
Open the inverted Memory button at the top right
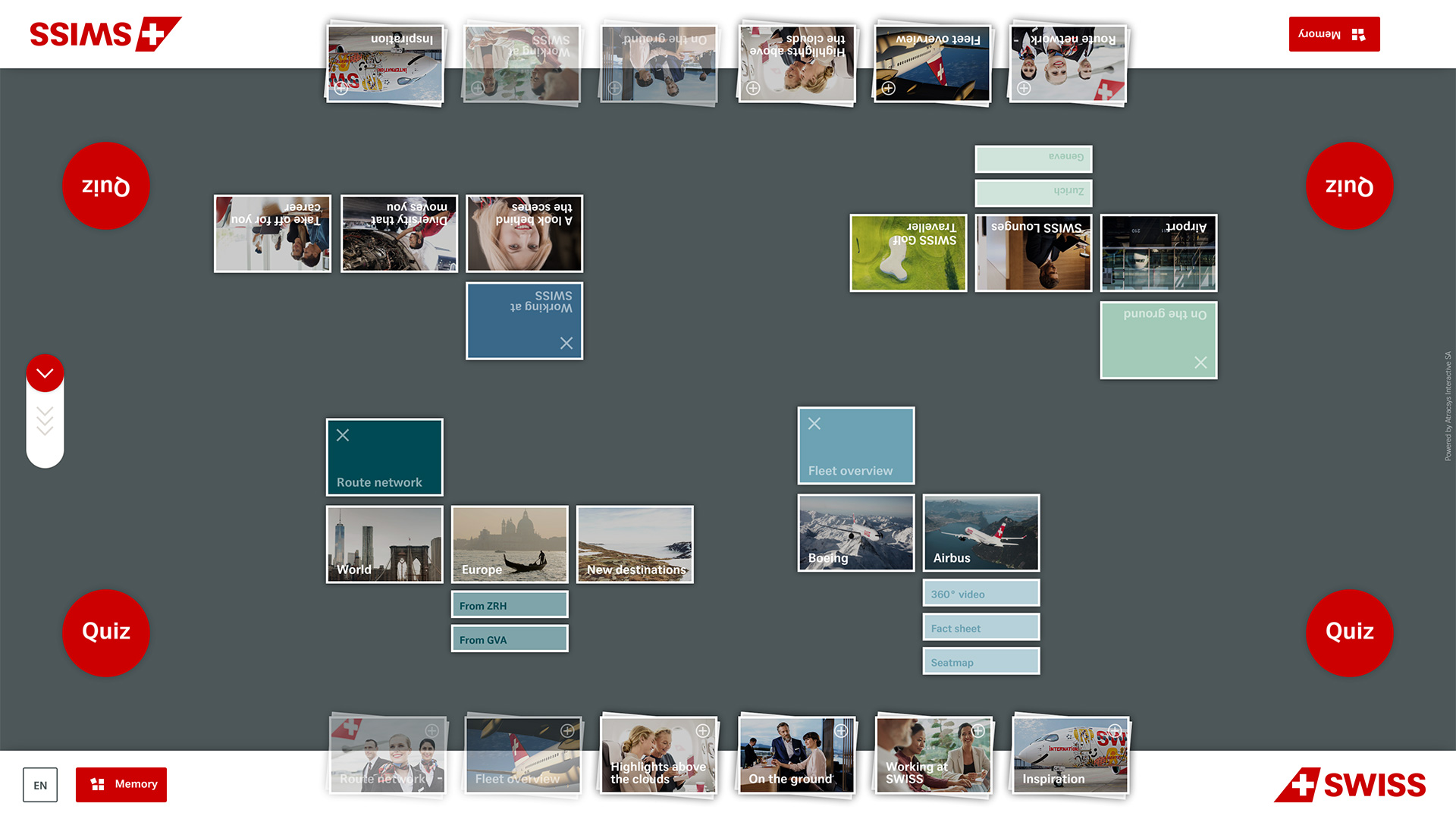click(x=1334, y=34)
